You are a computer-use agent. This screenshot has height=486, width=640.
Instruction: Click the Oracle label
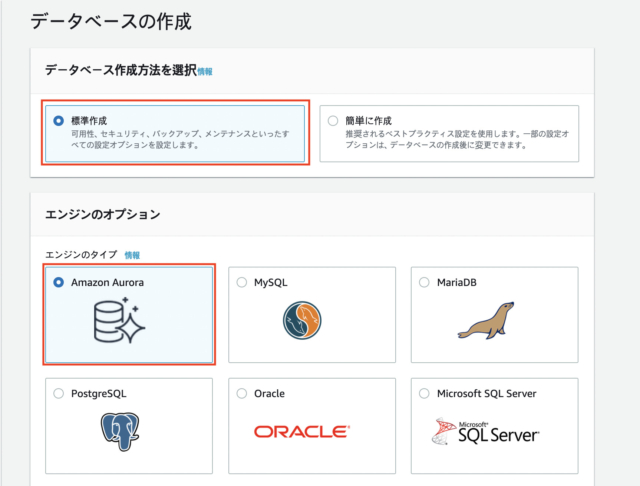pyautogui.click(x=269, y=394)
